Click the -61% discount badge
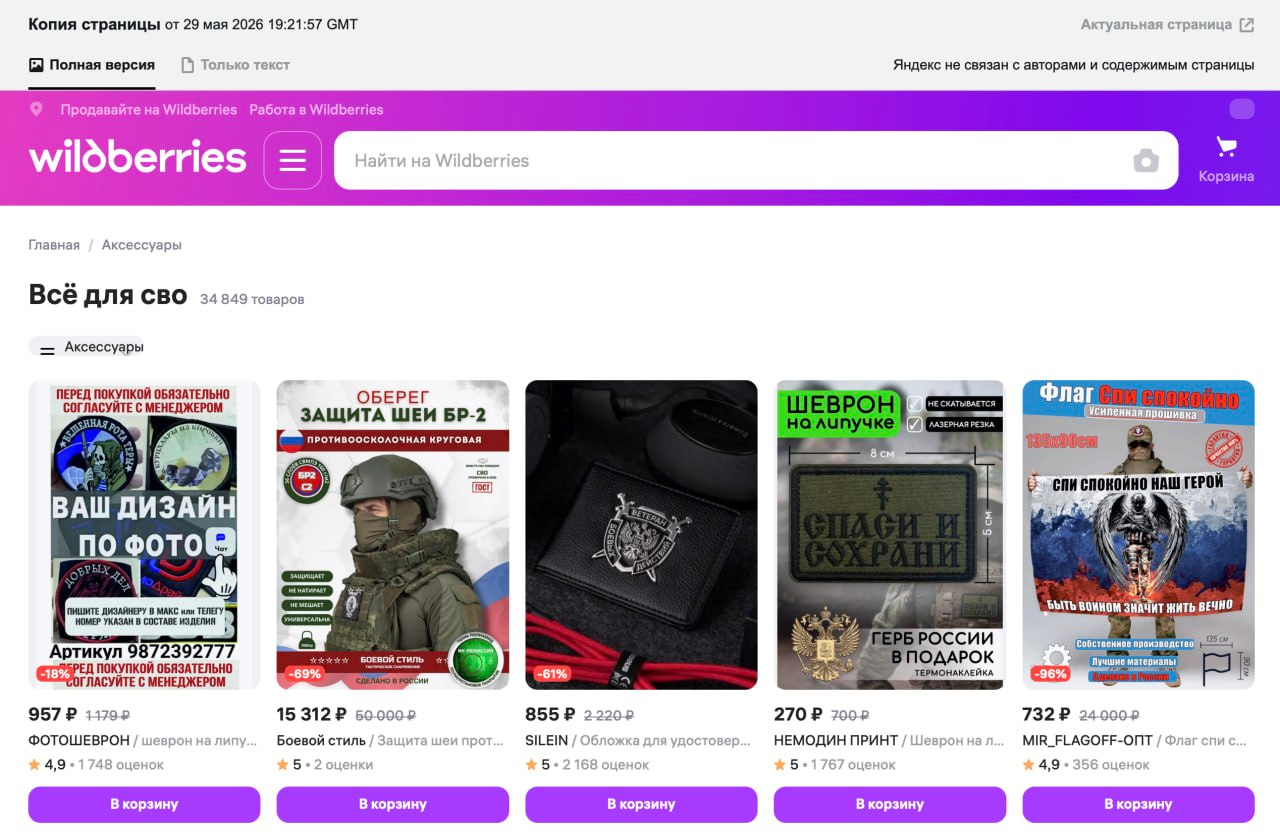Viewport: 1280px width, 836px height. (552, 674)
